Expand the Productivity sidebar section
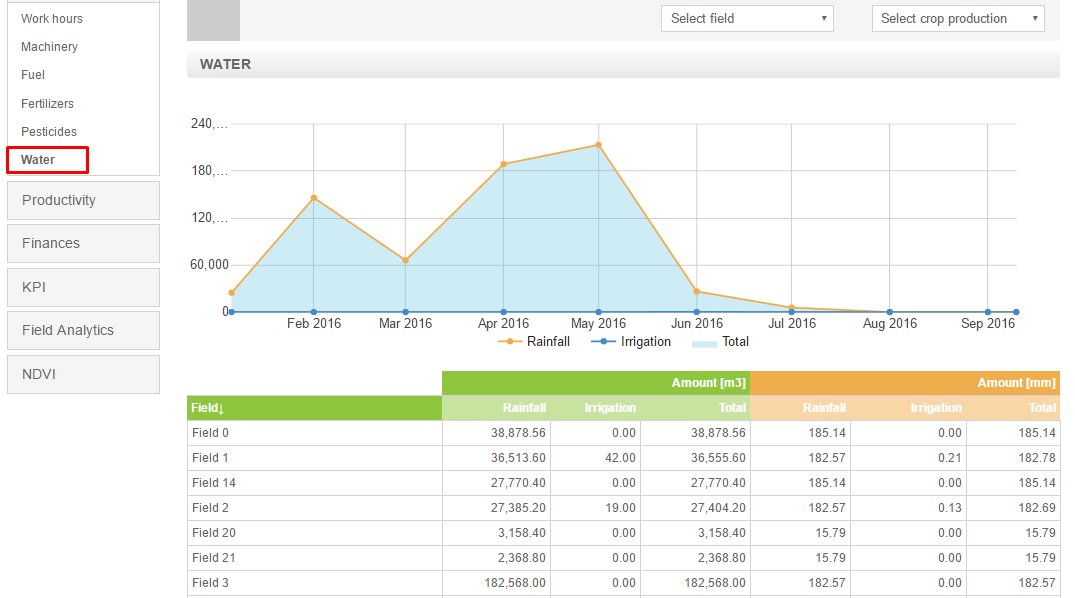 (x=83, y=200)
